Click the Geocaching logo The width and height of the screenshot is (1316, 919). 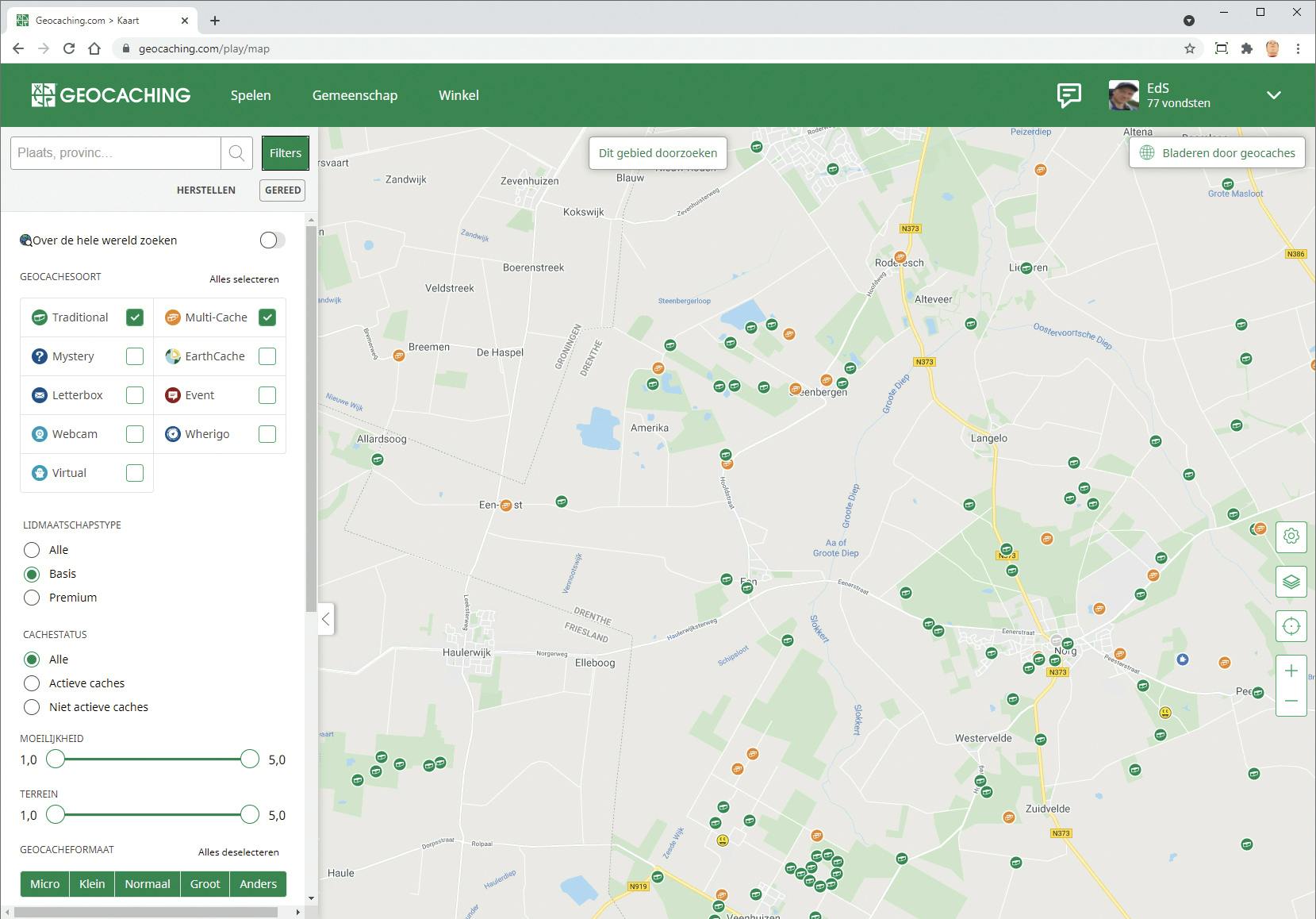tap(111, 95)
